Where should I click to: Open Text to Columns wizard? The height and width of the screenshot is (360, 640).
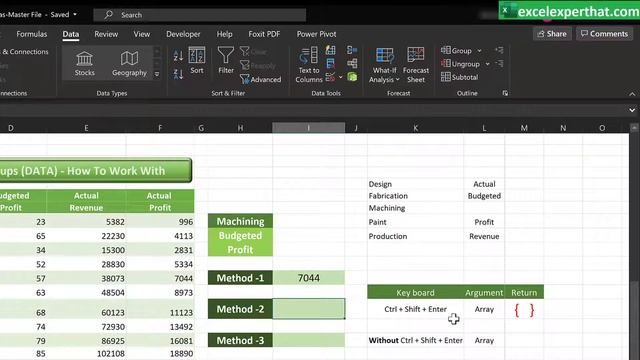pyautogui.click(x=309, y=65)
